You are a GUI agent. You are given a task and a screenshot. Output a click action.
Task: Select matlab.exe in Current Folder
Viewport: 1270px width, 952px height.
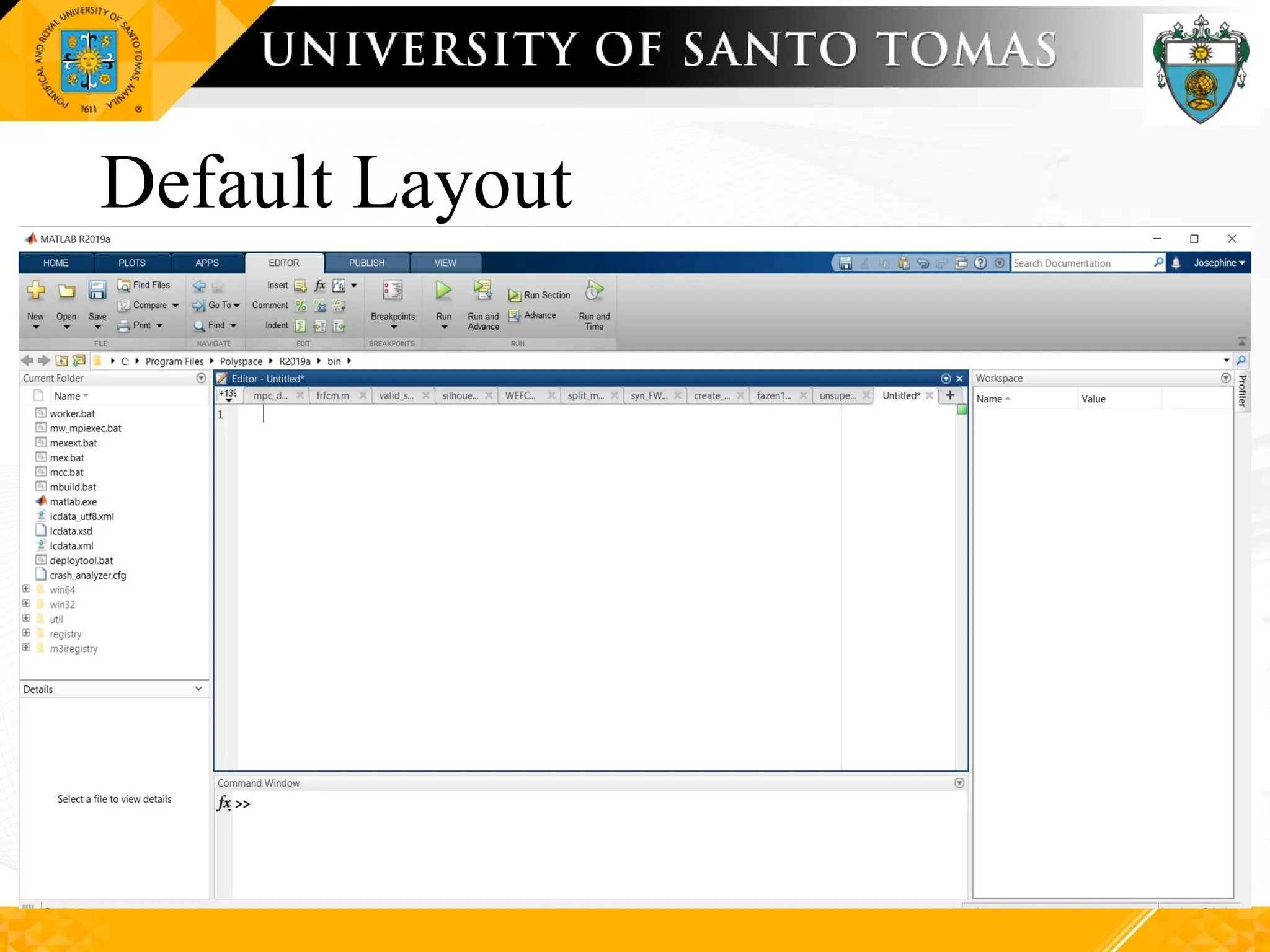point(73,502)
